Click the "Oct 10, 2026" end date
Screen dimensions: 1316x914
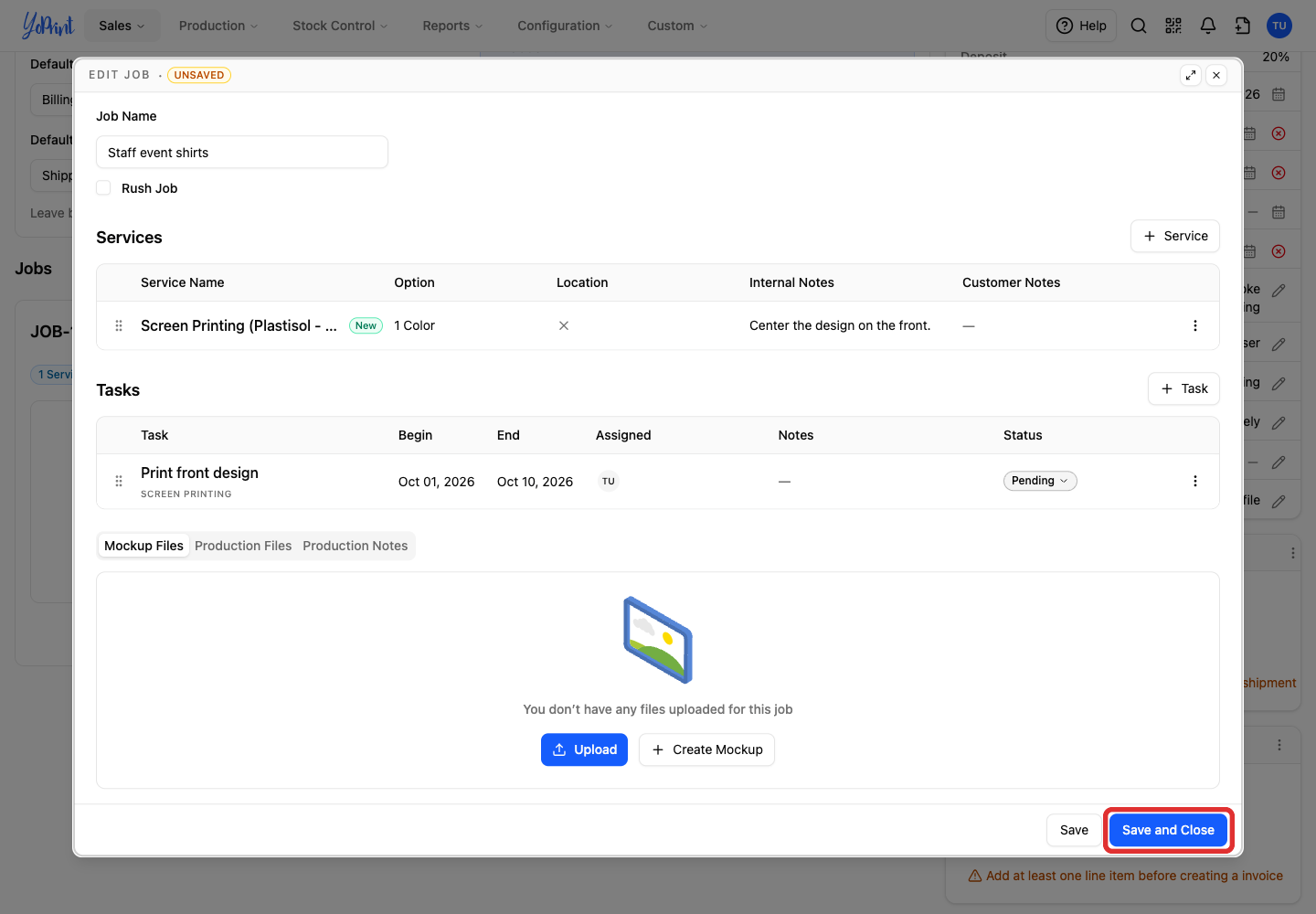pyautogui.click(x=535, y=482)
